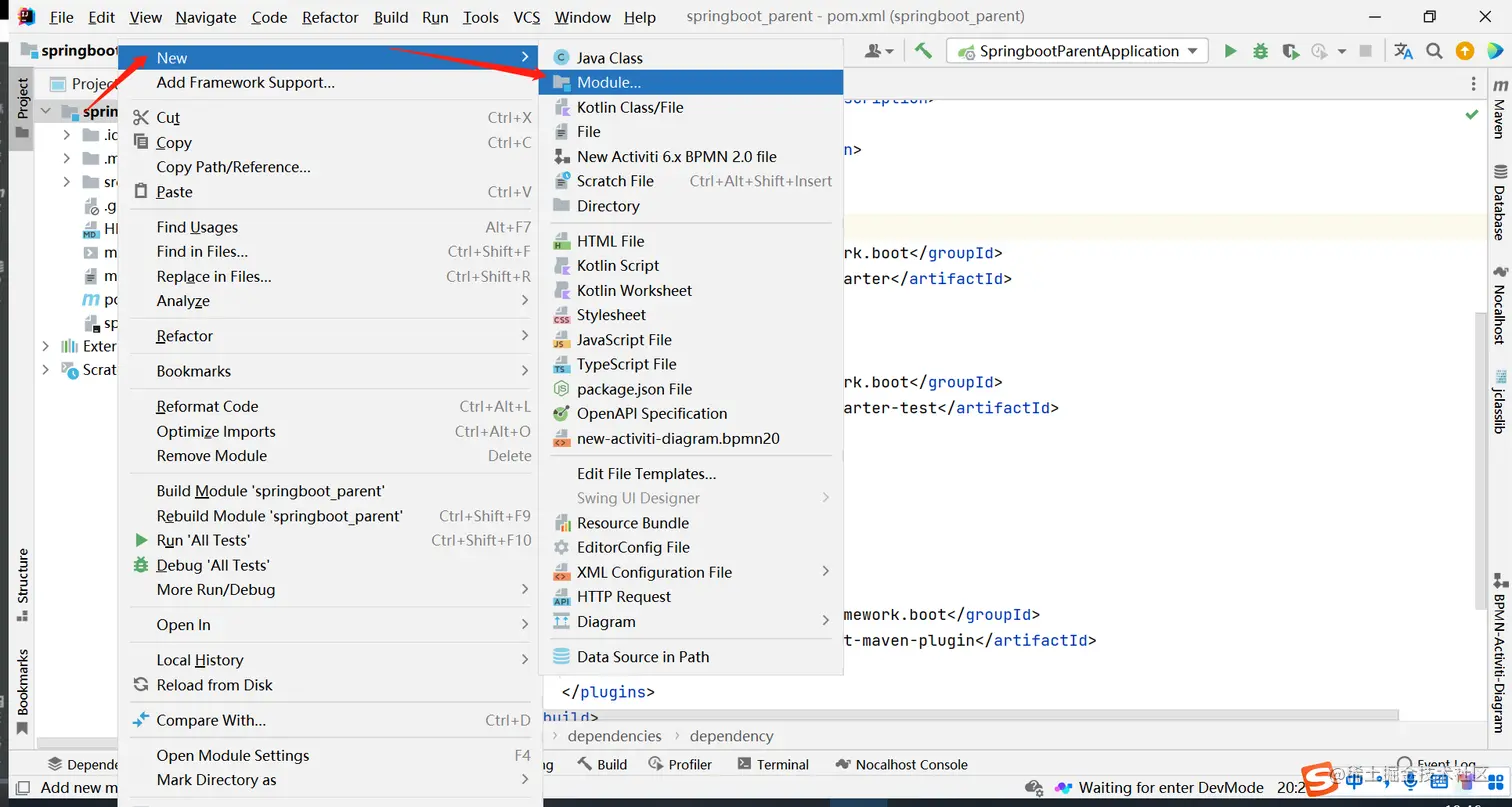Screen dimensions: 1512x807
Task: Open Search Everywhere magnifier icon
Action: pyautogui.click(x=1434, y=51)
